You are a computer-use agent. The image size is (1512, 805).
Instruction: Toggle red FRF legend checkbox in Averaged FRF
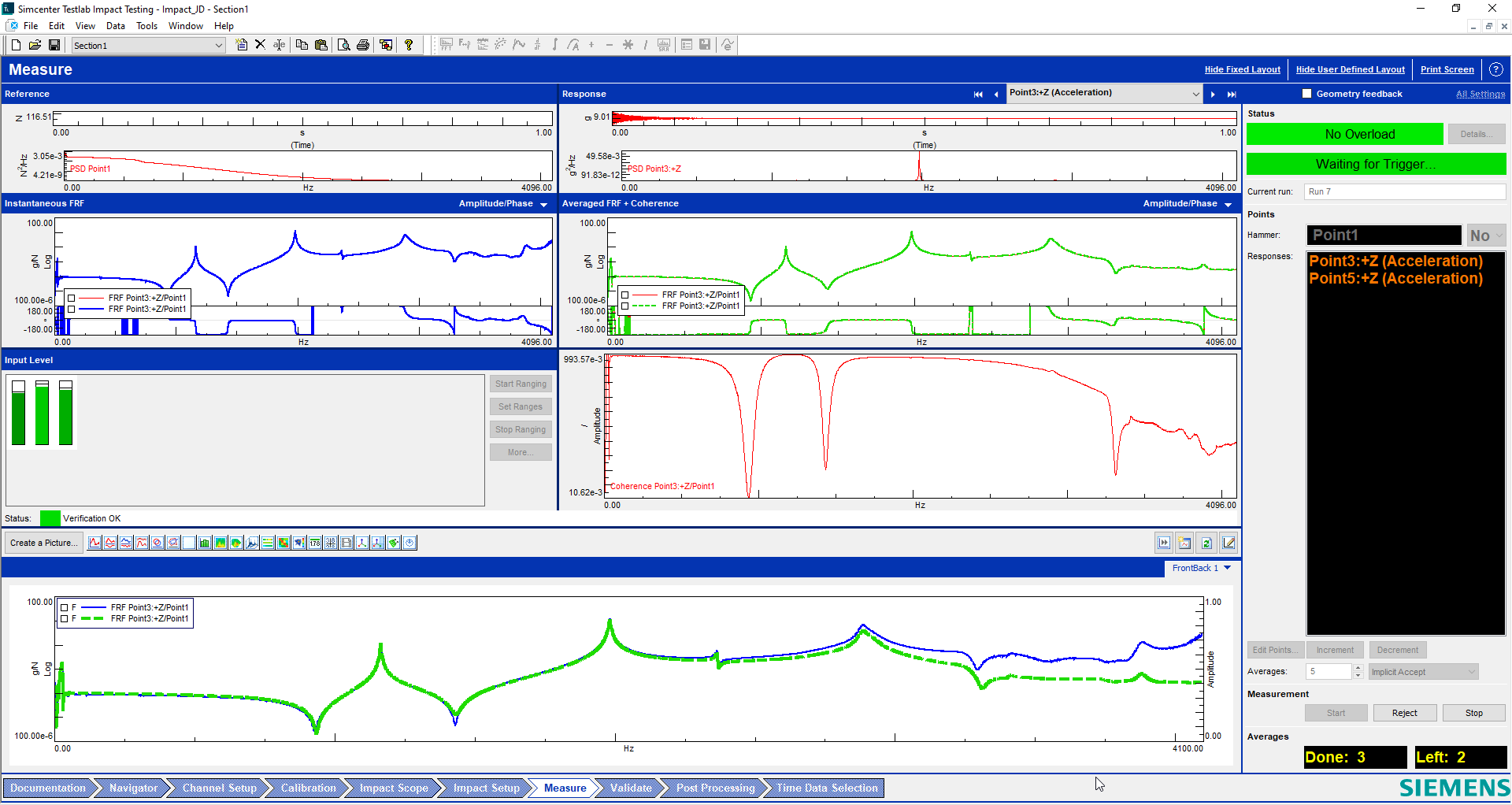(x=625, y=295)
